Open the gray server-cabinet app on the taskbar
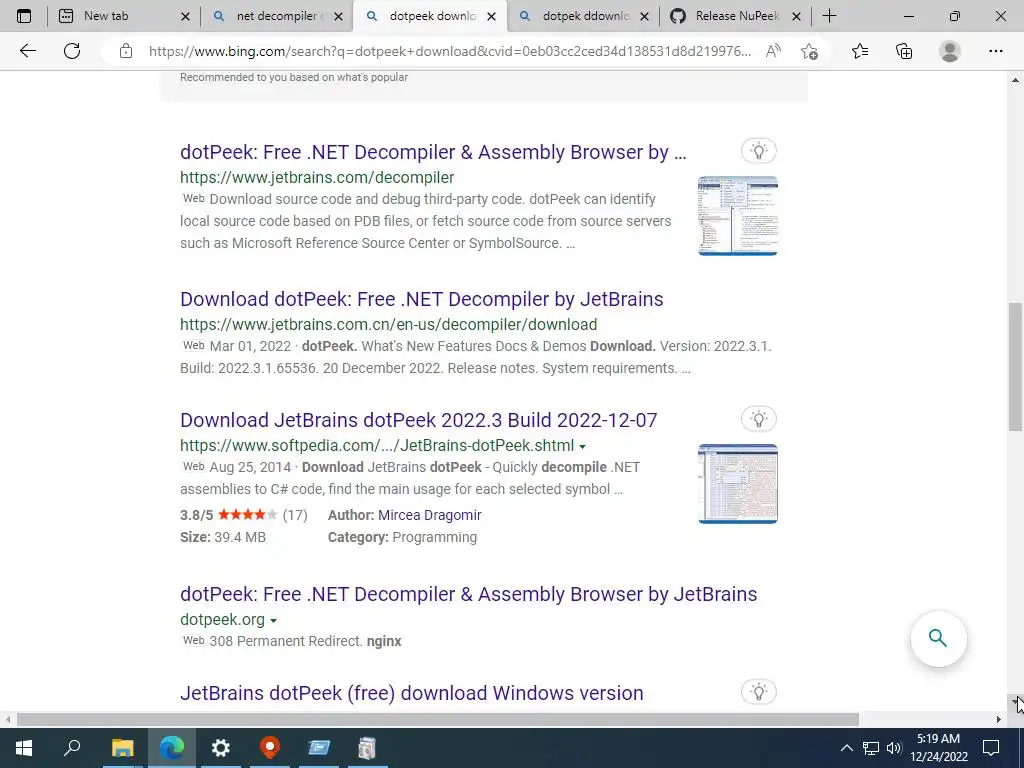The width and height of the screenshot is (1024, 768). tap(367, 747)
